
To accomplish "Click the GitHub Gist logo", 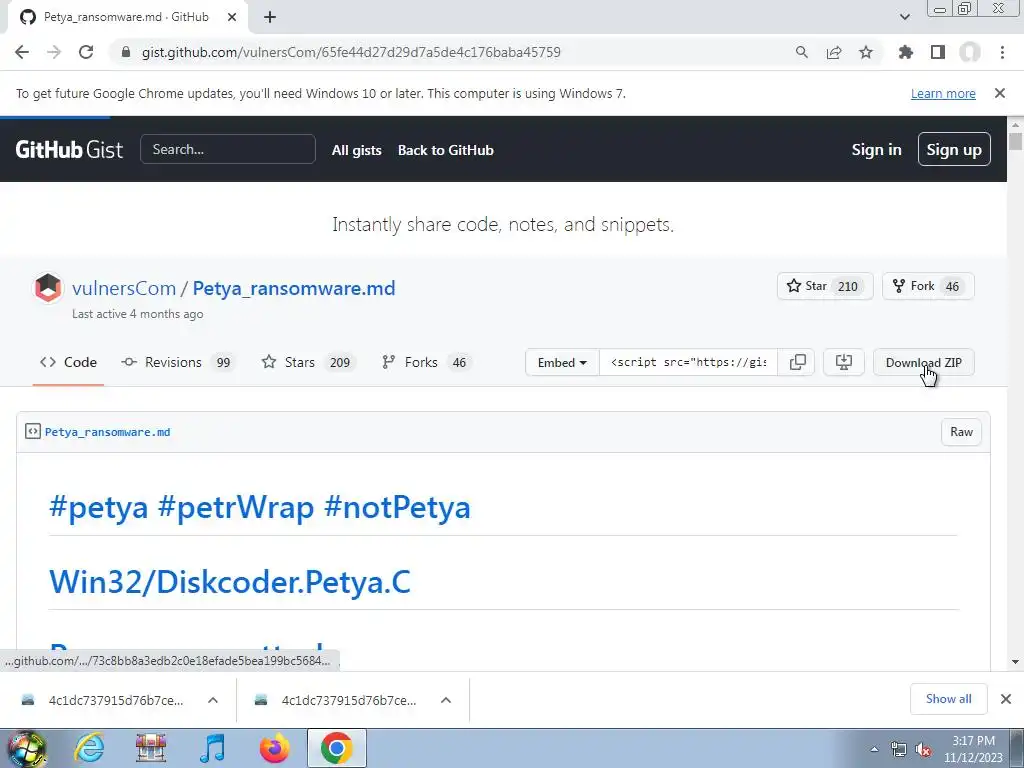I will coord(69,150).
